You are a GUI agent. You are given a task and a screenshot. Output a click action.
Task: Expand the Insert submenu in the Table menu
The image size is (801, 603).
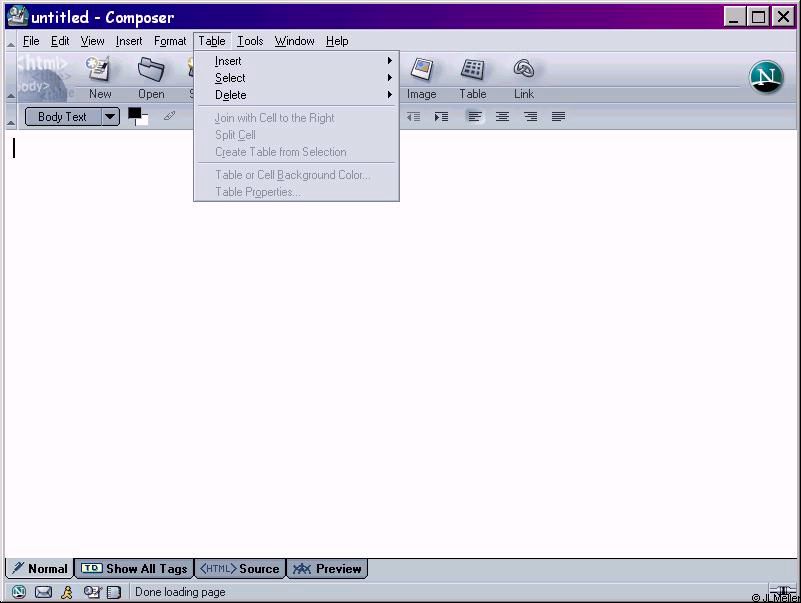click(296, 61)
